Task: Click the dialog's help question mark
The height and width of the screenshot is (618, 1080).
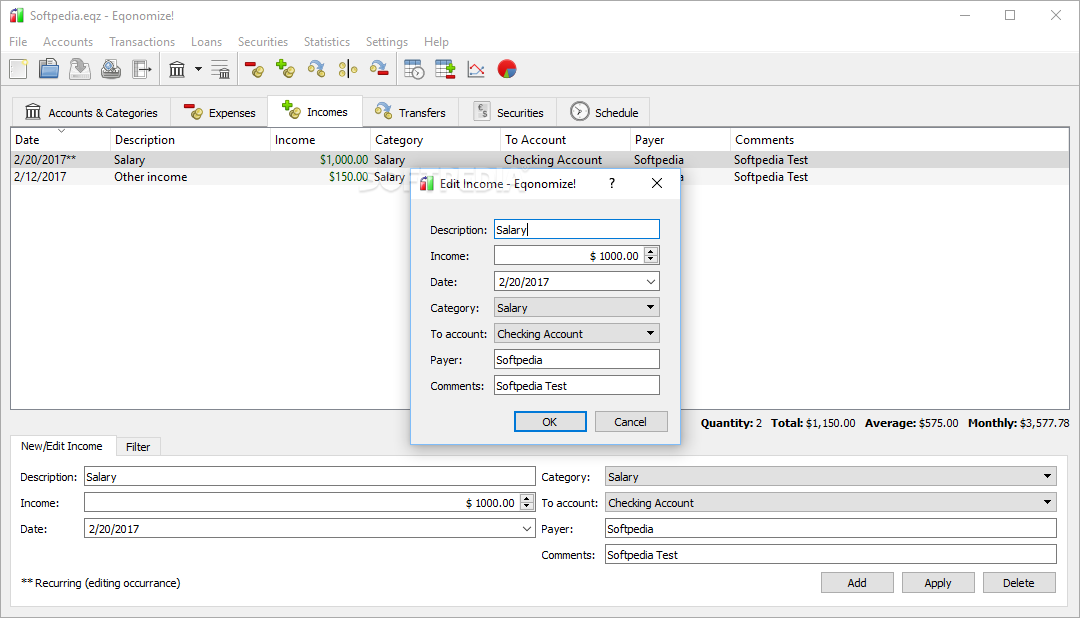Action: [612, 183]
